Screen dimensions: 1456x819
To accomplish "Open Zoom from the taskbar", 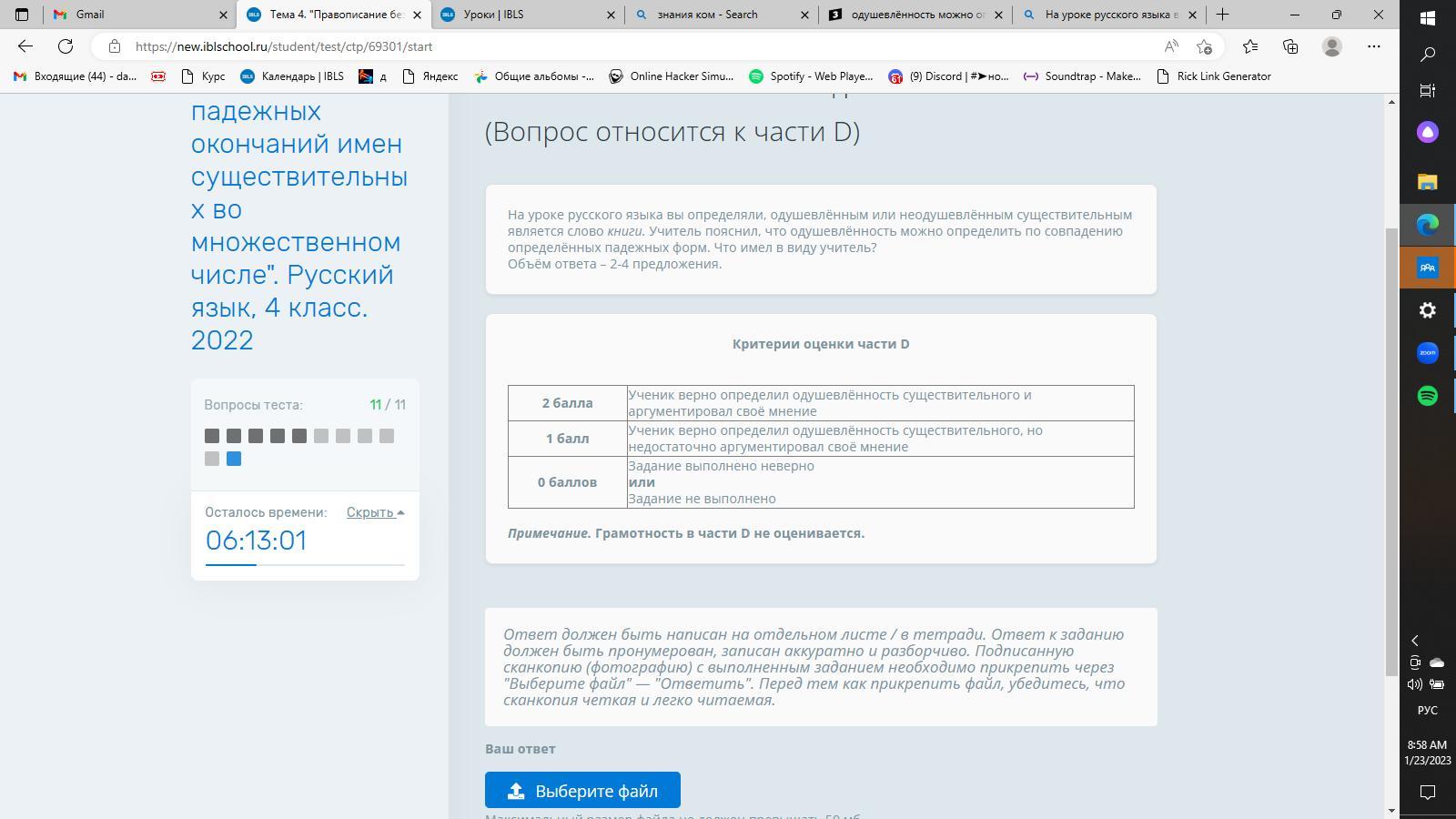I will [x=1428, y=353].
